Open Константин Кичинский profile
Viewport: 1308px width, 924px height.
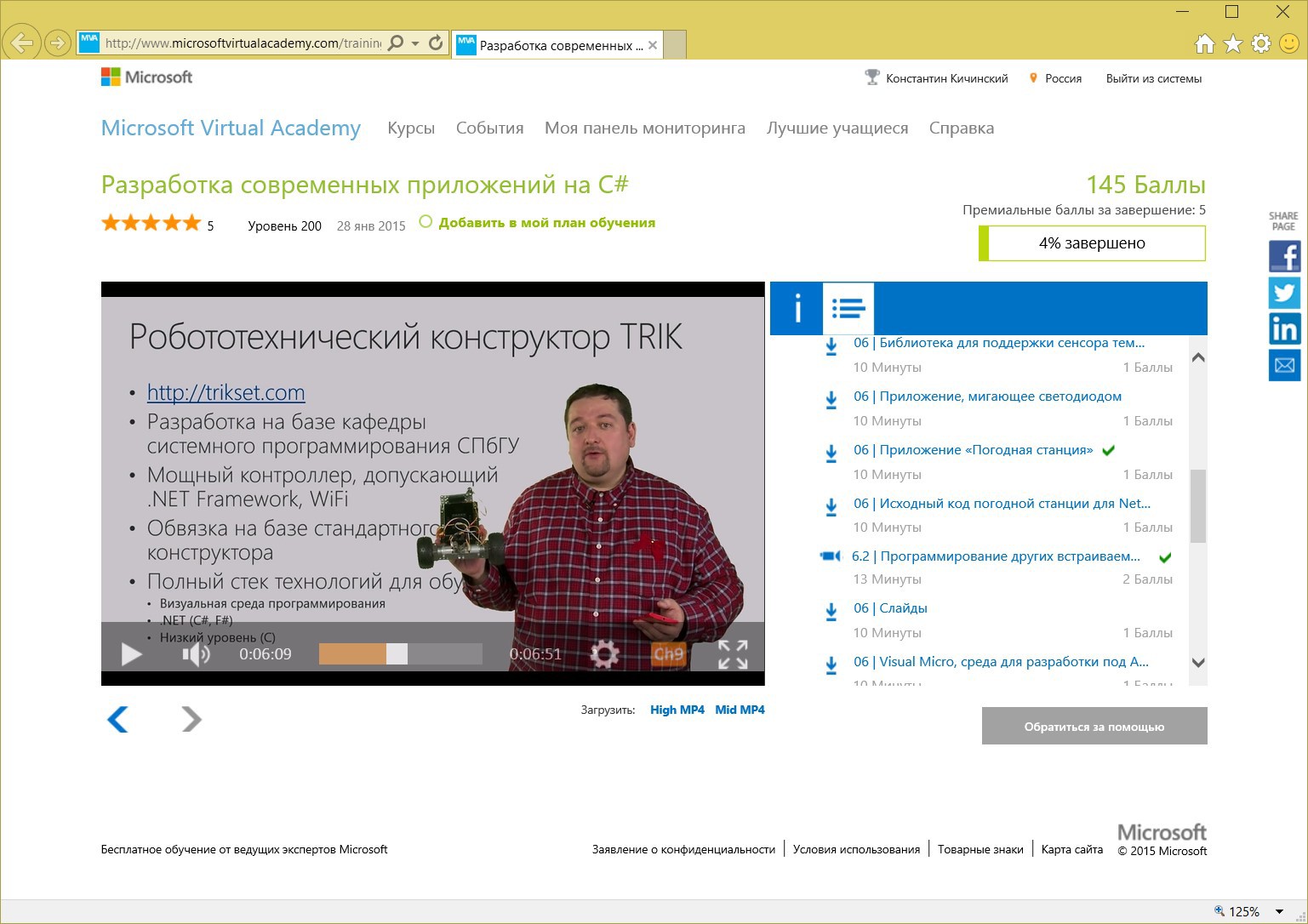946,78
